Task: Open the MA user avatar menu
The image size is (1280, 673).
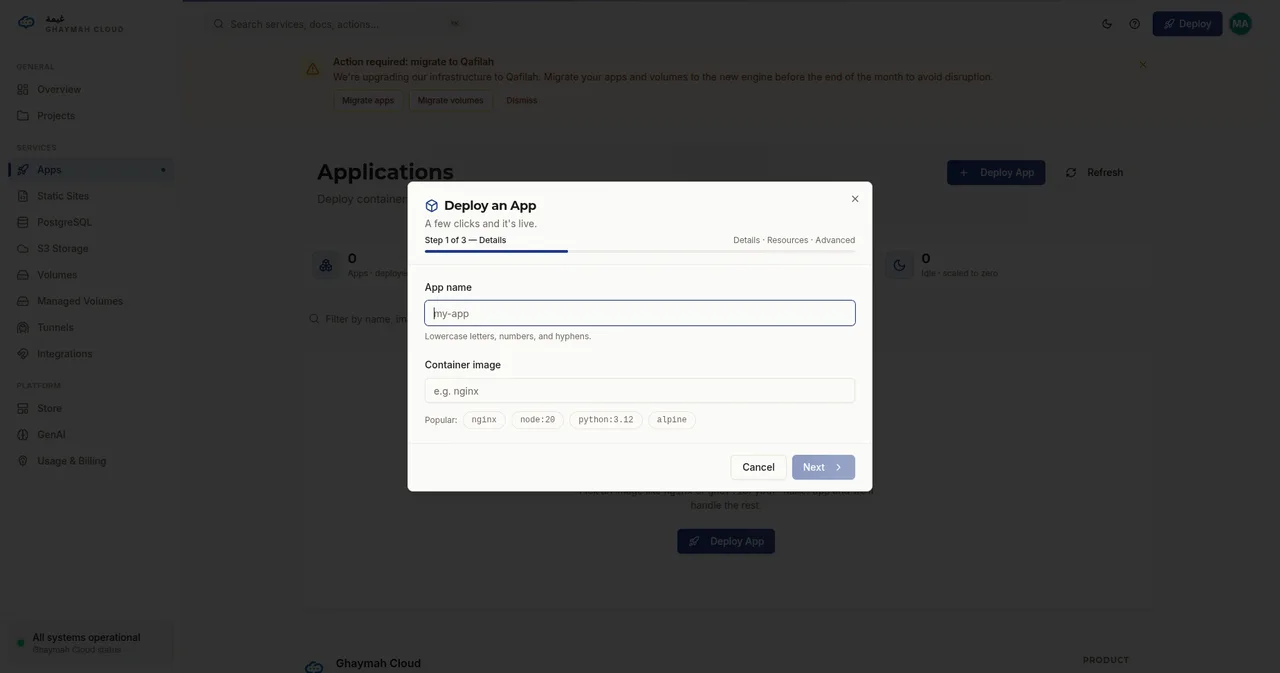Action: [x=1241, y=24]
